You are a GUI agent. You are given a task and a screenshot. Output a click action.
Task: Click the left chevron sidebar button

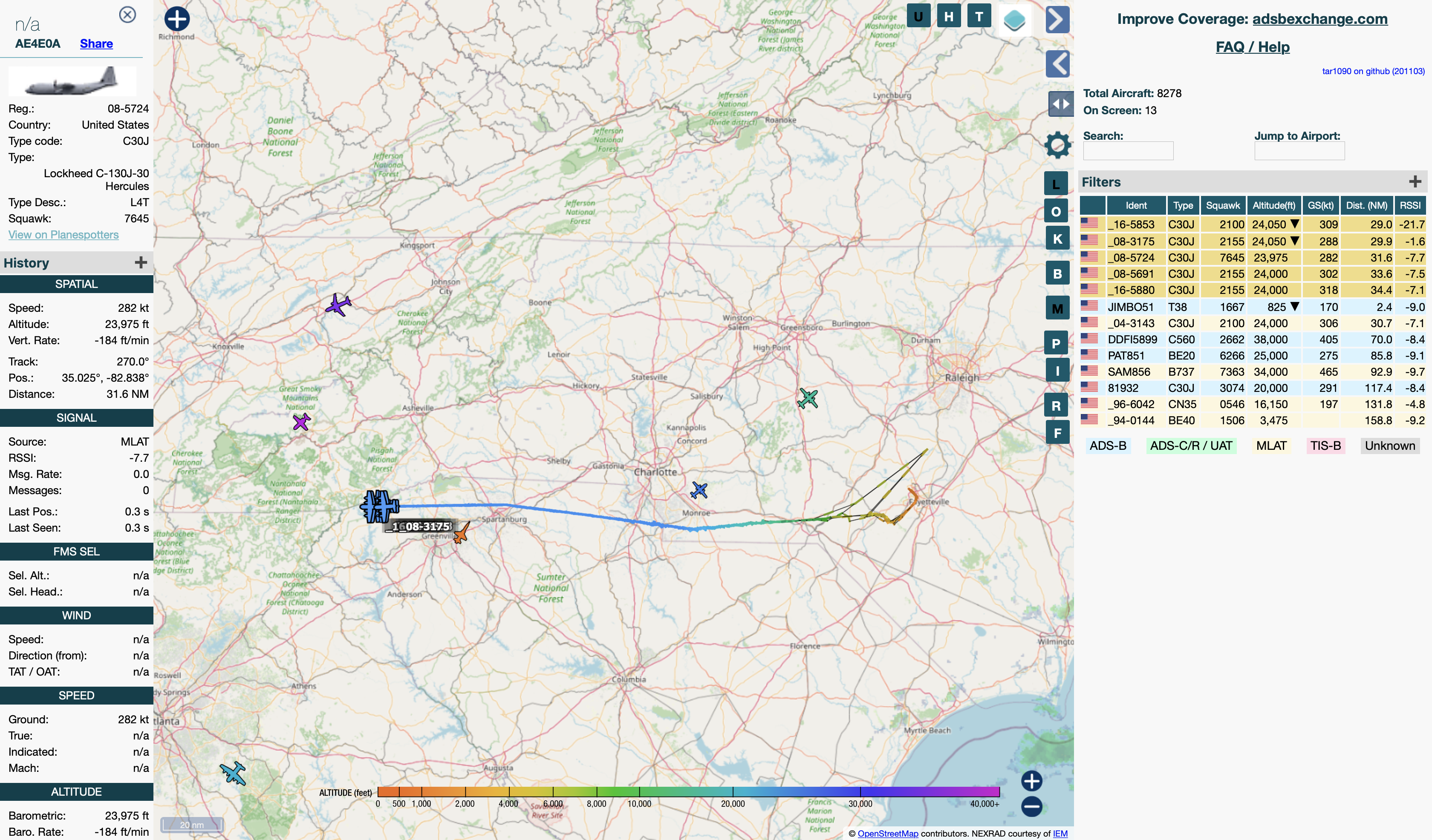(x=1057, y=63)
